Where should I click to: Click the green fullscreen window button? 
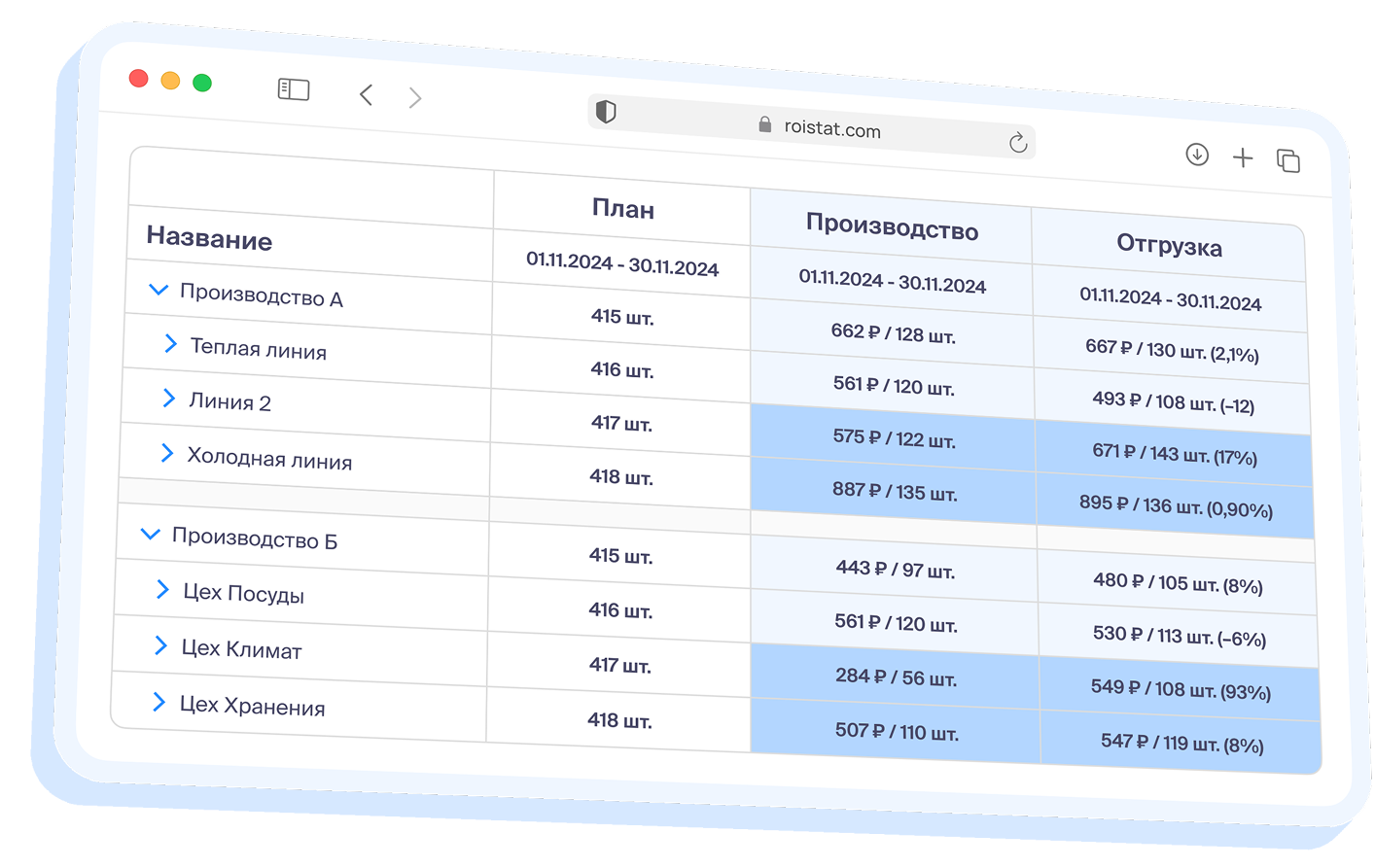click(202, 83)
